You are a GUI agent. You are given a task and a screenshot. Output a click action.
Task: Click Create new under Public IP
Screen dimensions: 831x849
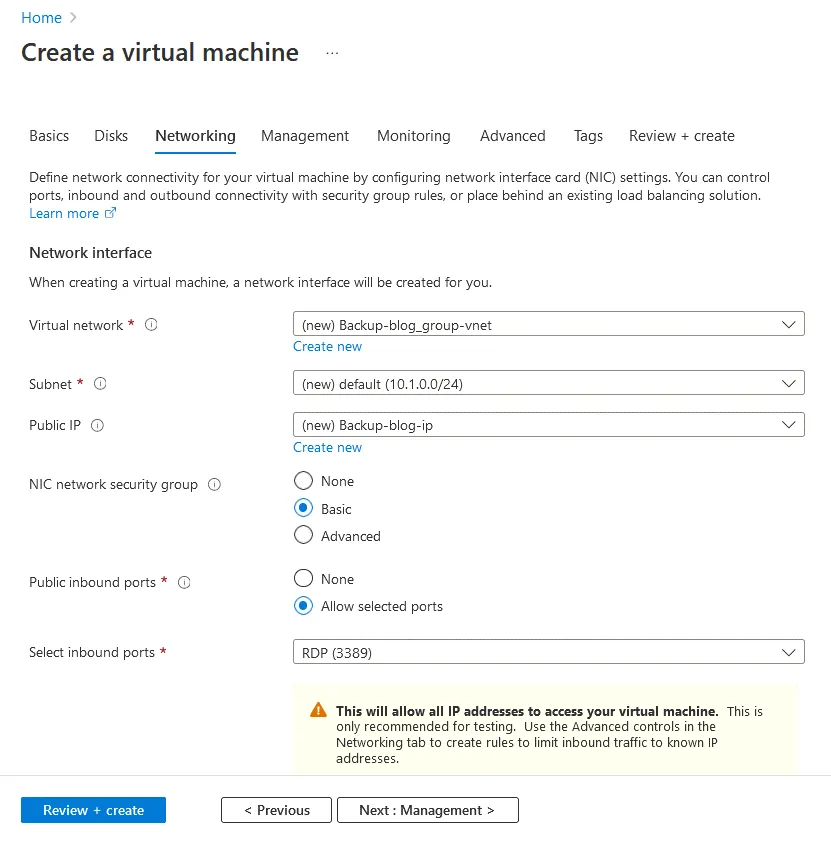327,447
